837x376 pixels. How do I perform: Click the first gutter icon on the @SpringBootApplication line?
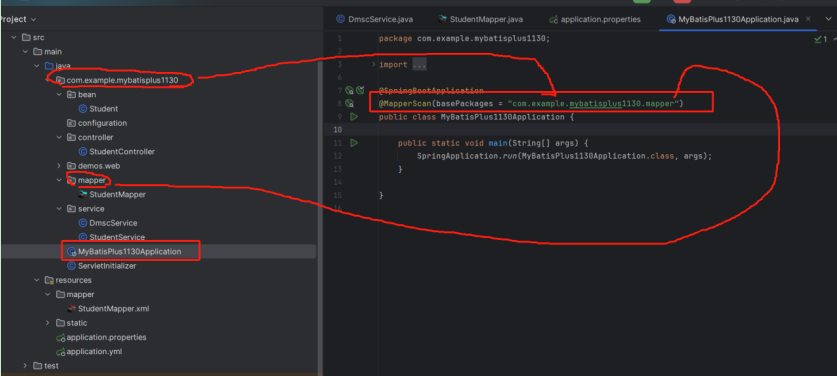pos(349,90)
